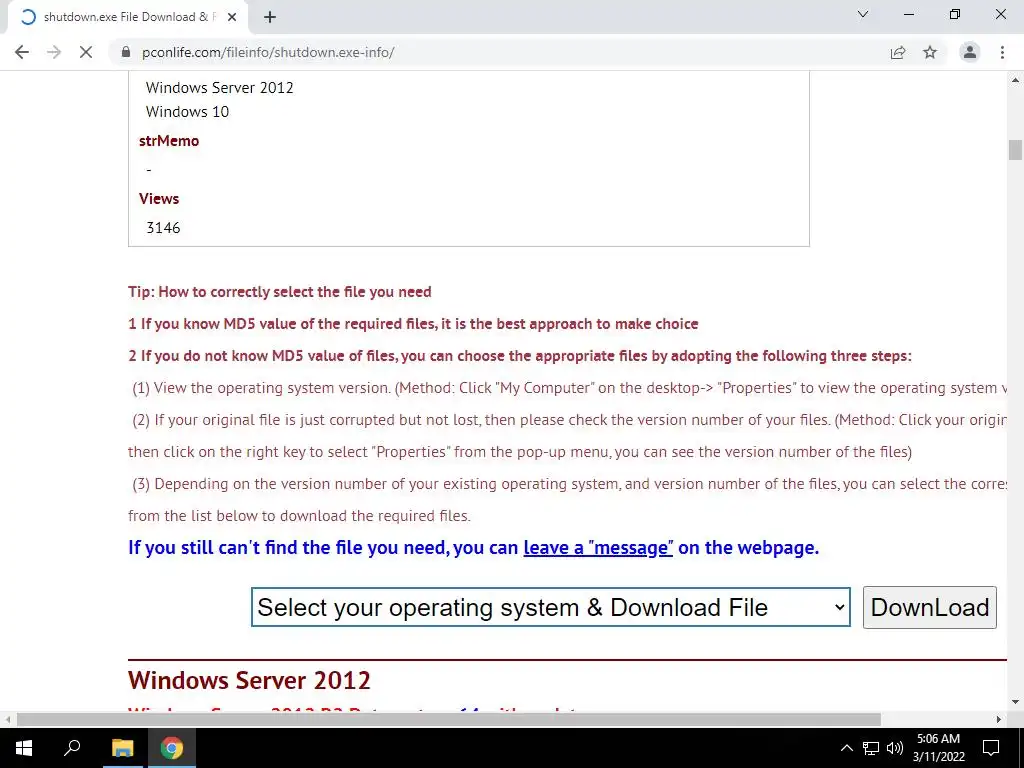Click the Views label
Viewport: 1024px width, 768px height.
(x=159, y=199)
